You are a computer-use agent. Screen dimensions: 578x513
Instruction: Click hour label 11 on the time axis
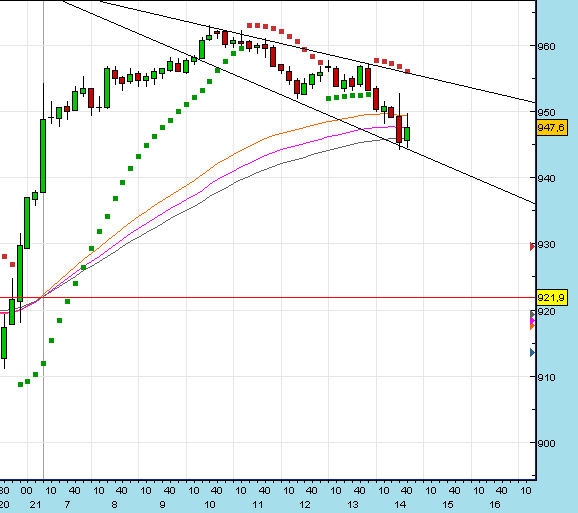pyautogui.click(x=257, y=505)
